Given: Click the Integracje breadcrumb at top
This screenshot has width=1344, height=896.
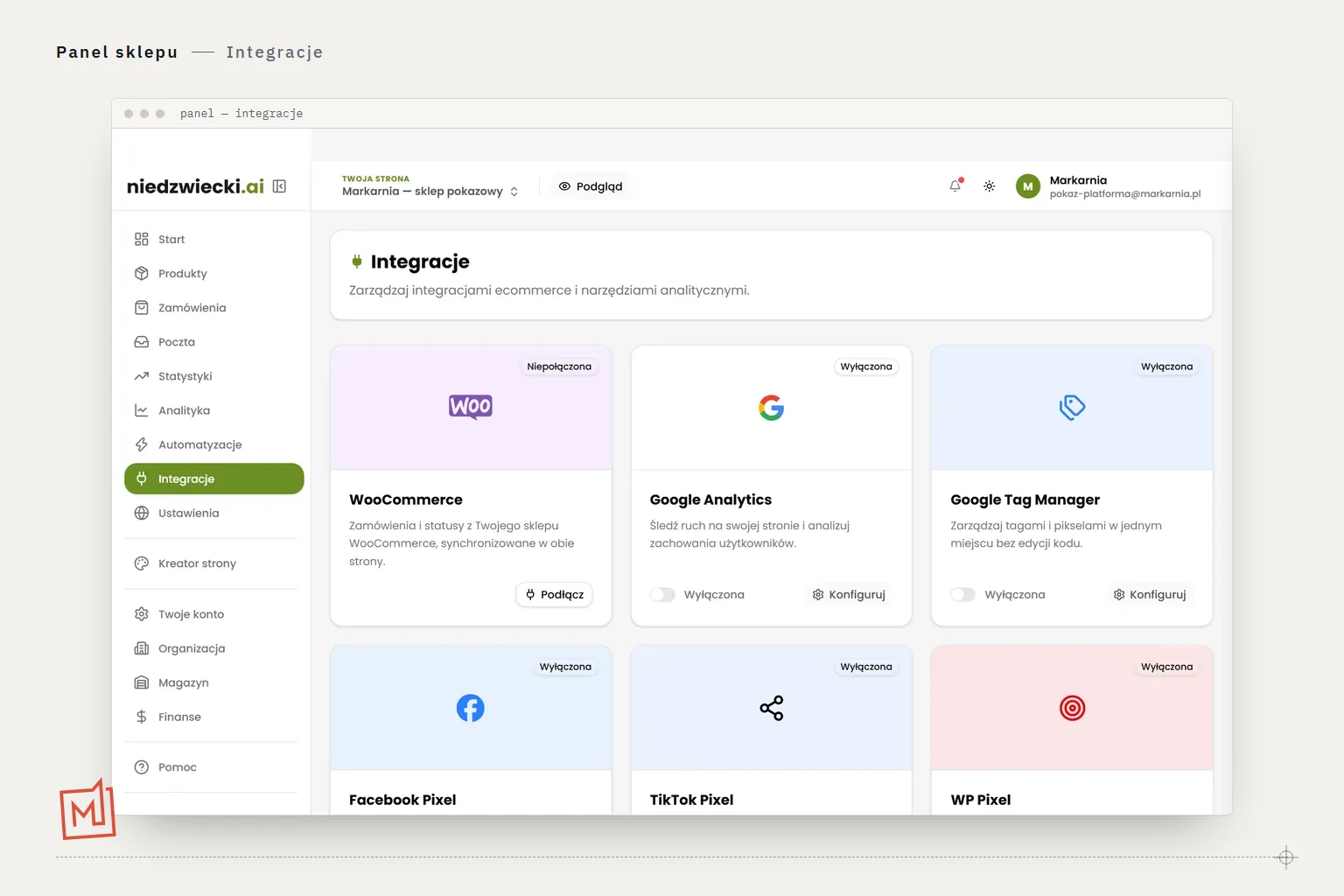Looking at the screenshot, I should pos(275,52).
